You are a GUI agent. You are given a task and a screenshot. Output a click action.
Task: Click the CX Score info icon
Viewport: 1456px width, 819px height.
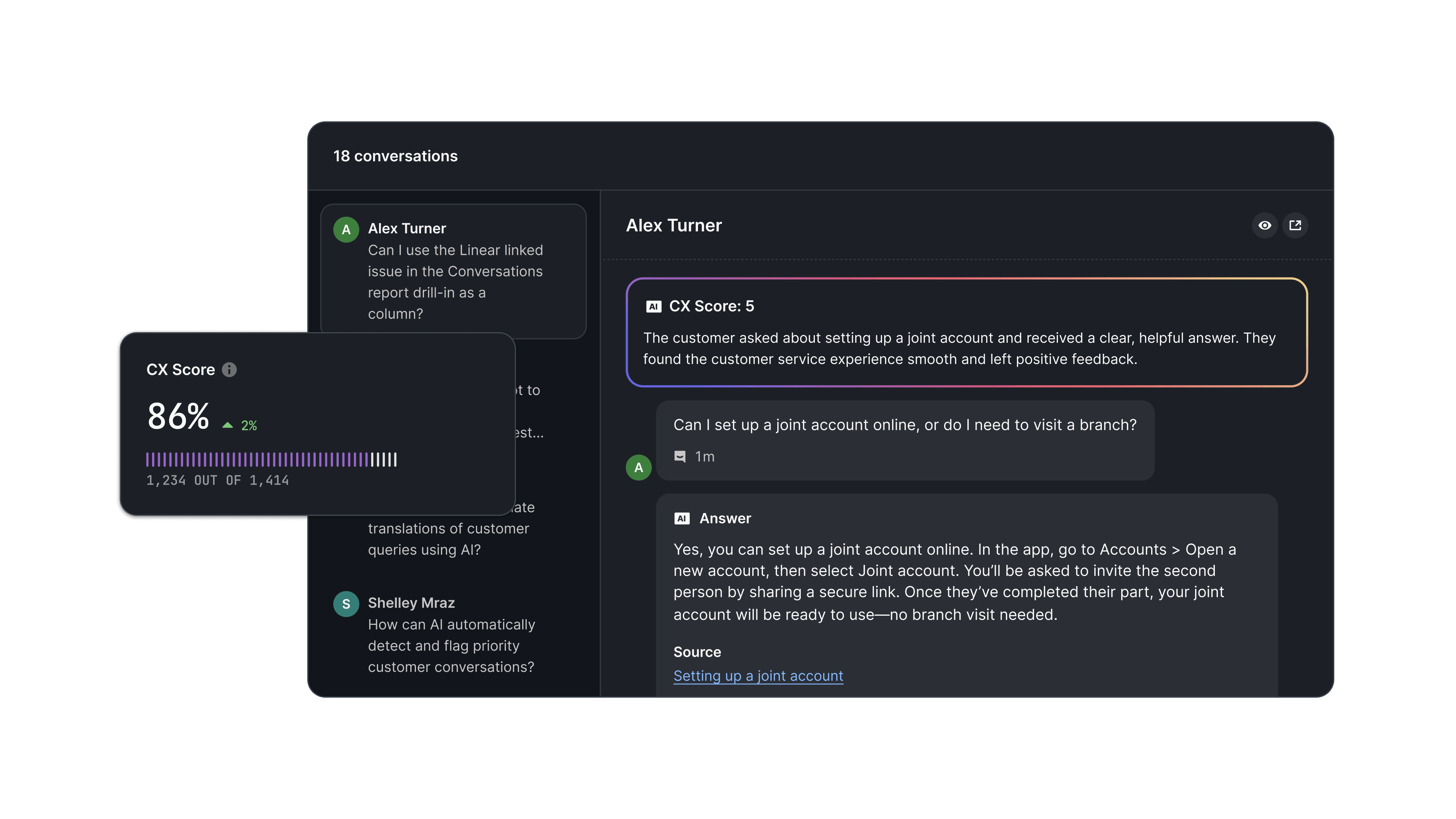tap(229, 370)
